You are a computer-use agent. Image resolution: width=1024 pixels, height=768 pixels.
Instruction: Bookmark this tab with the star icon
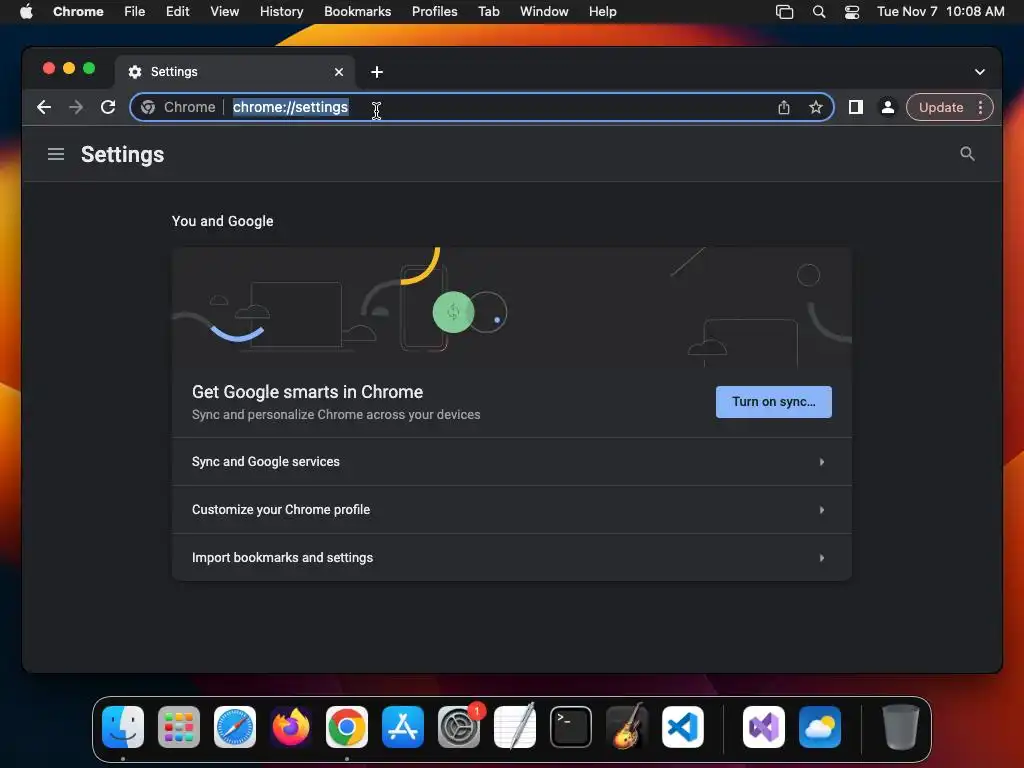(816, 107)
